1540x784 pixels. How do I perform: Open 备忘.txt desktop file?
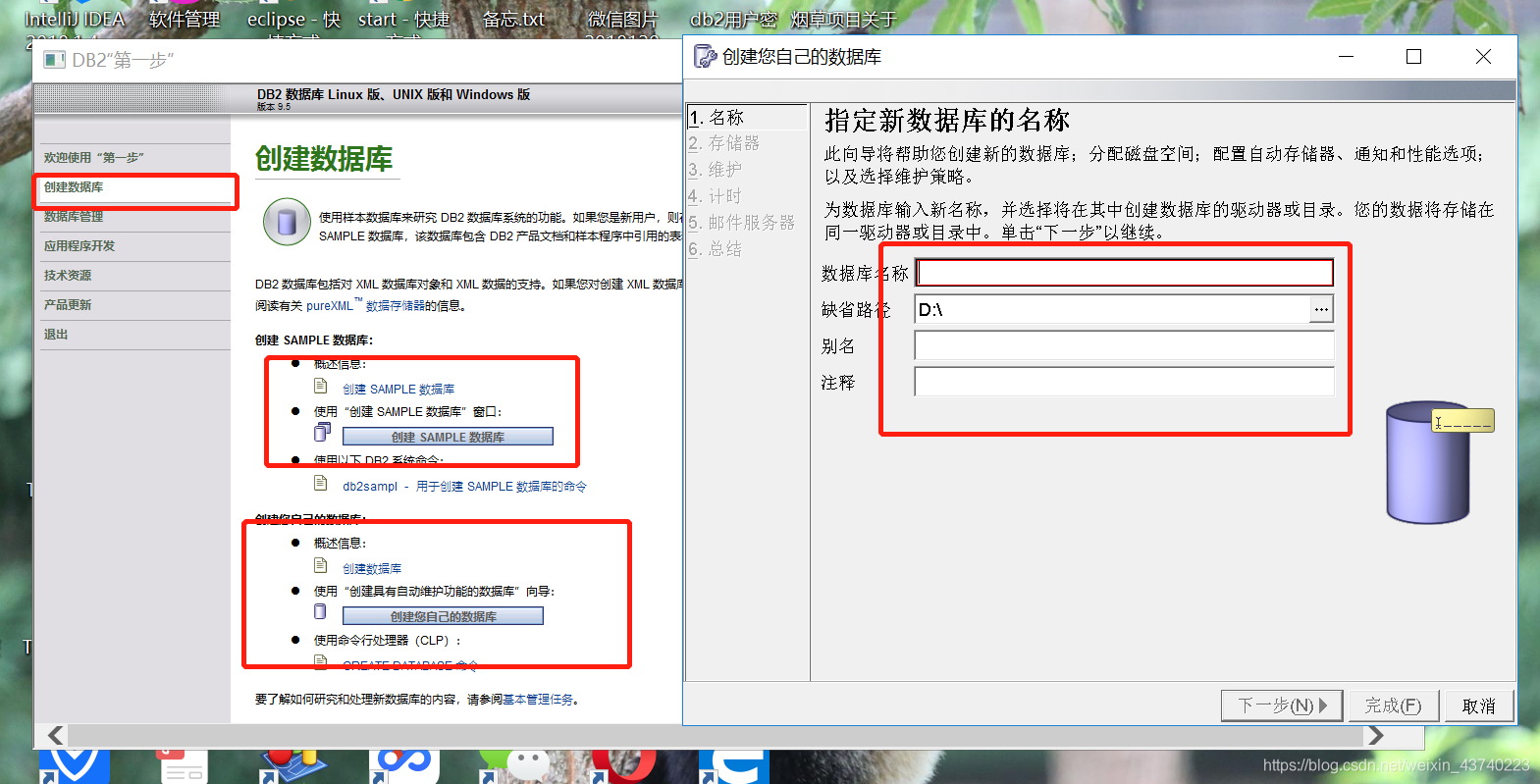(x=513, y=20)
